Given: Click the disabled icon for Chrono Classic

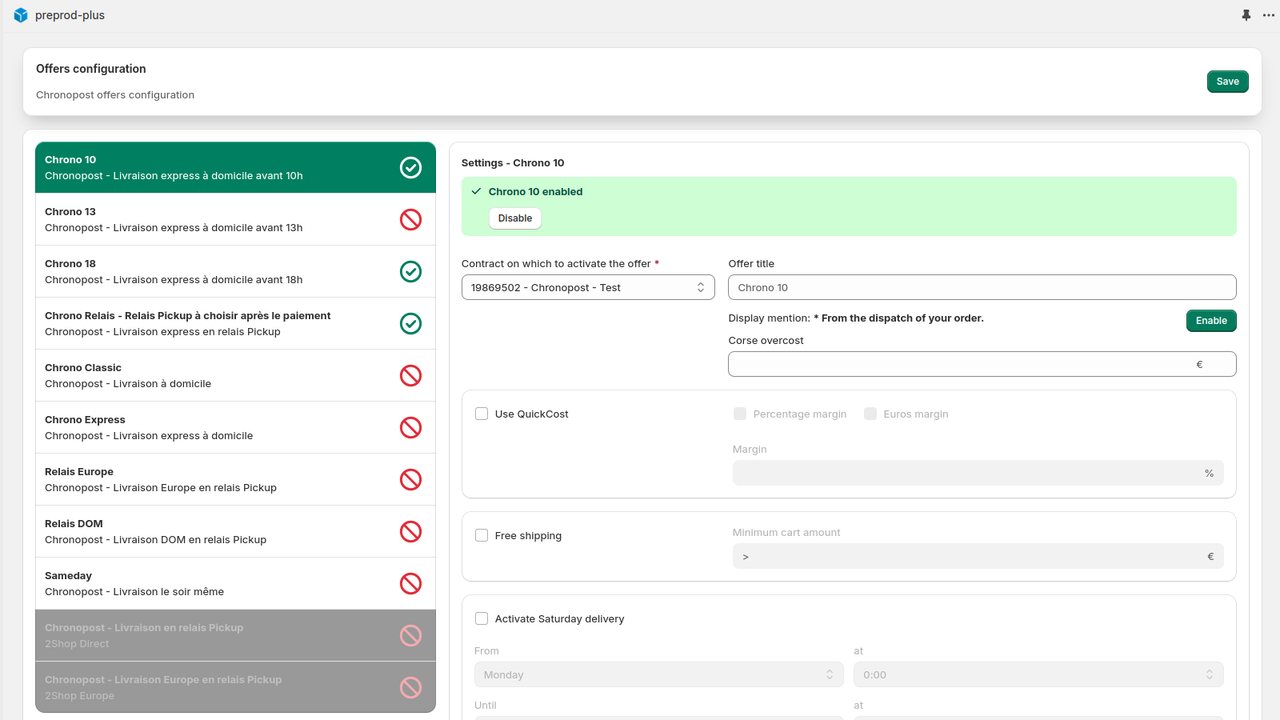Looking at the screenshot, I should (x=411, y=376).
